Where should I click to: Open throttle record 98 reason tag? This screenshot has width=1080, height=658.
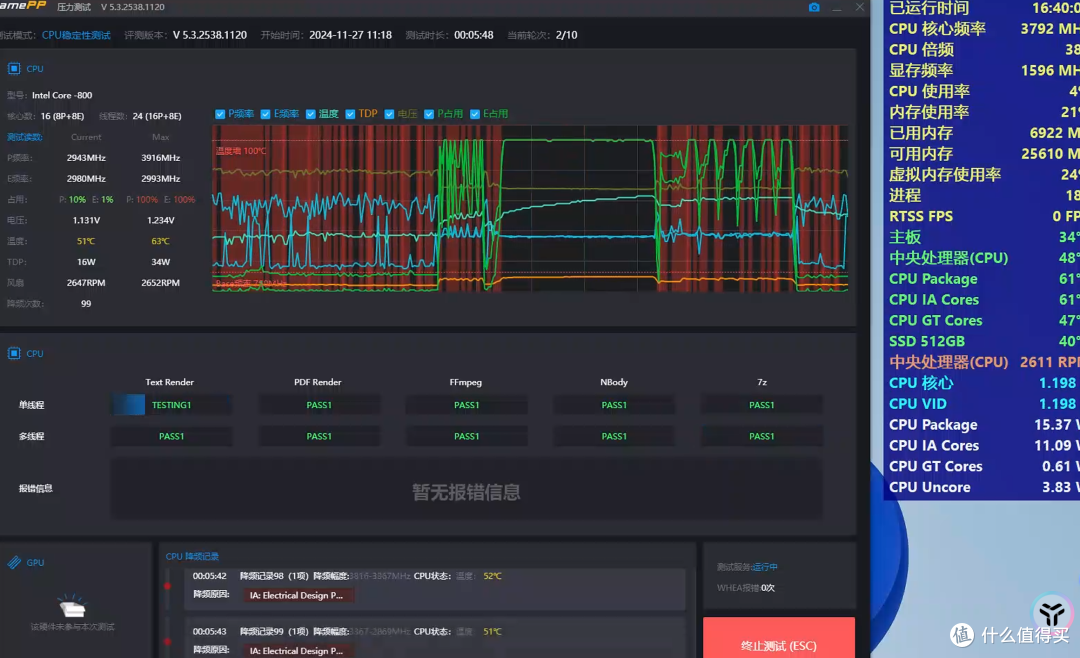pos(297,595)
